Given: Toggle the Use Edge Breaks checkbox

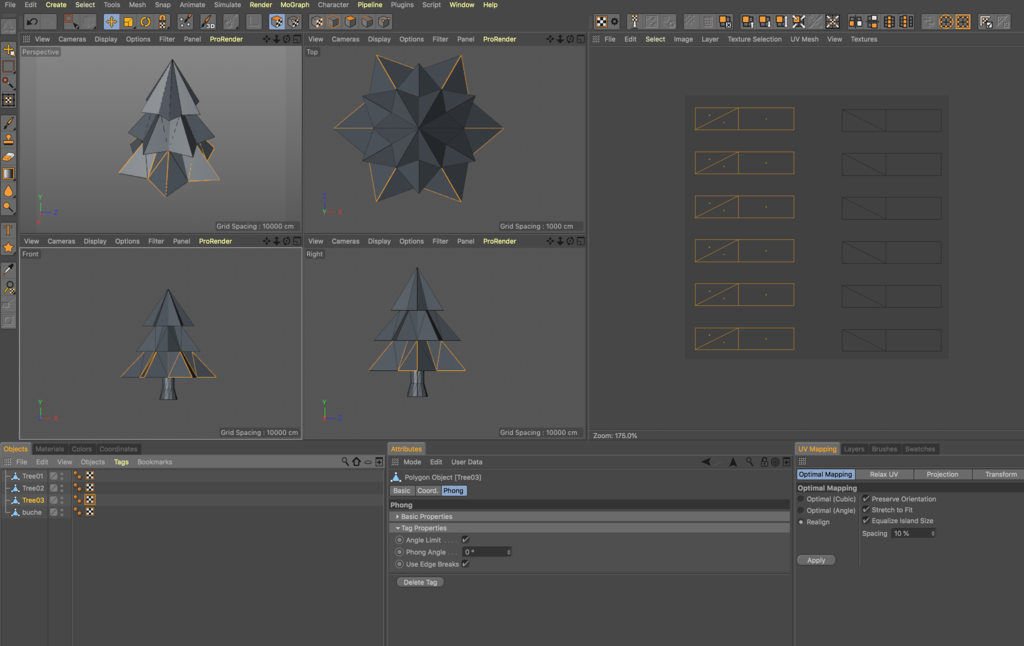Looking at the screenshot, I should click(x=465, y=564).
